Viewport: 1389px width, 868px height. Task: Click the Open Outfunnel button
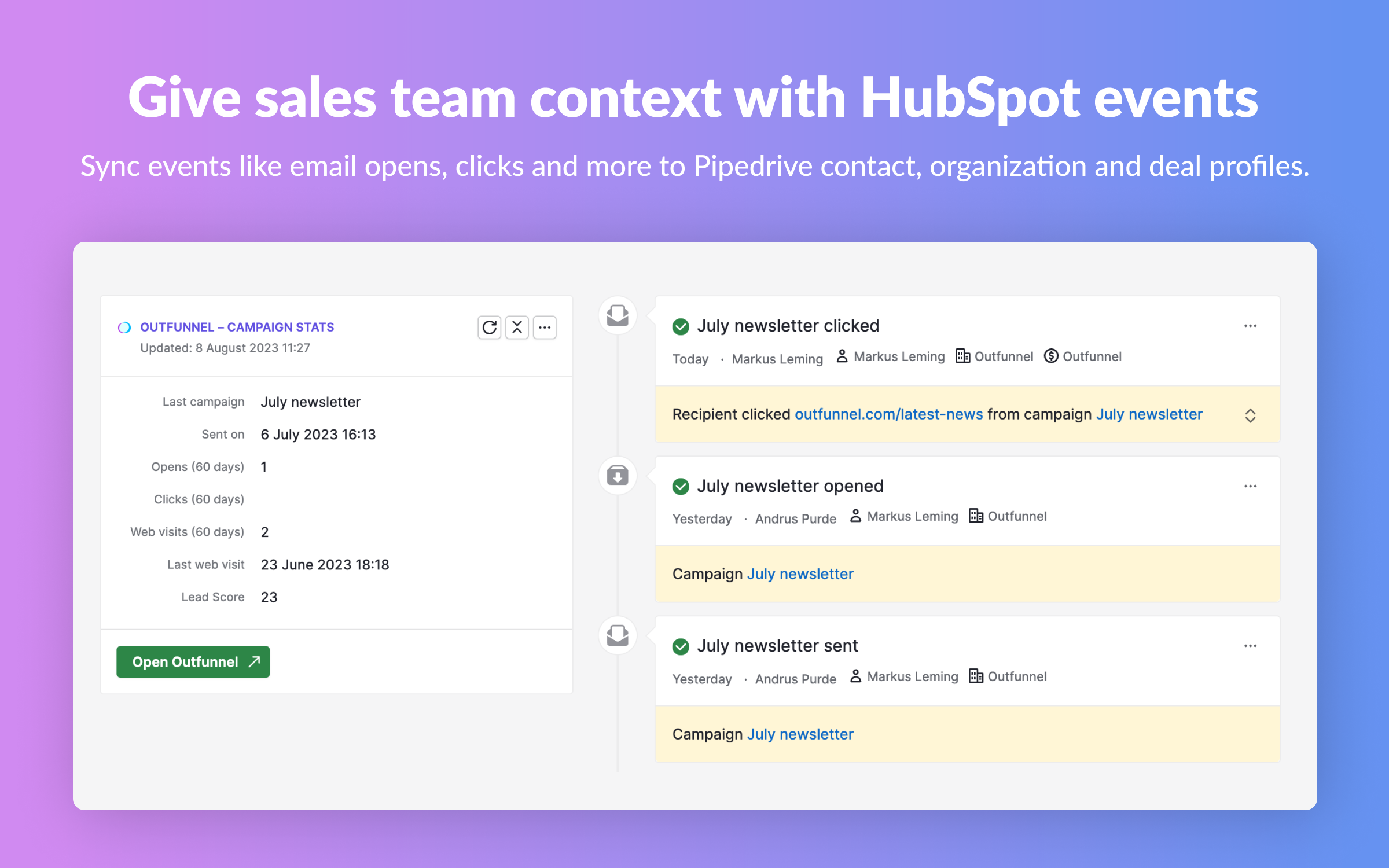point(193,662)
